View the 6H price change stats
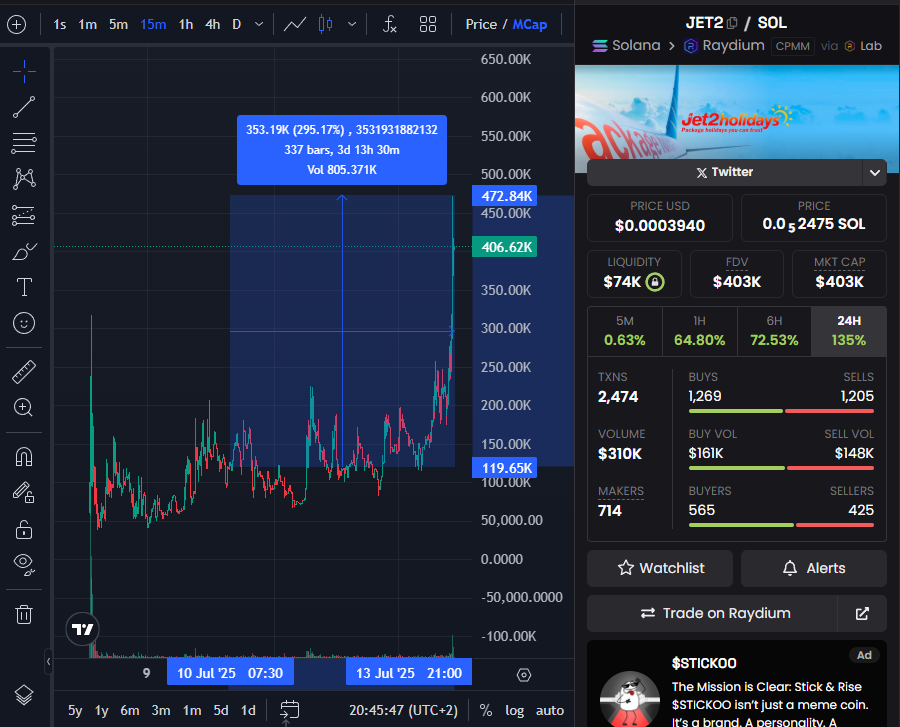This screenshot has width=900, height=727. [774, 332]
